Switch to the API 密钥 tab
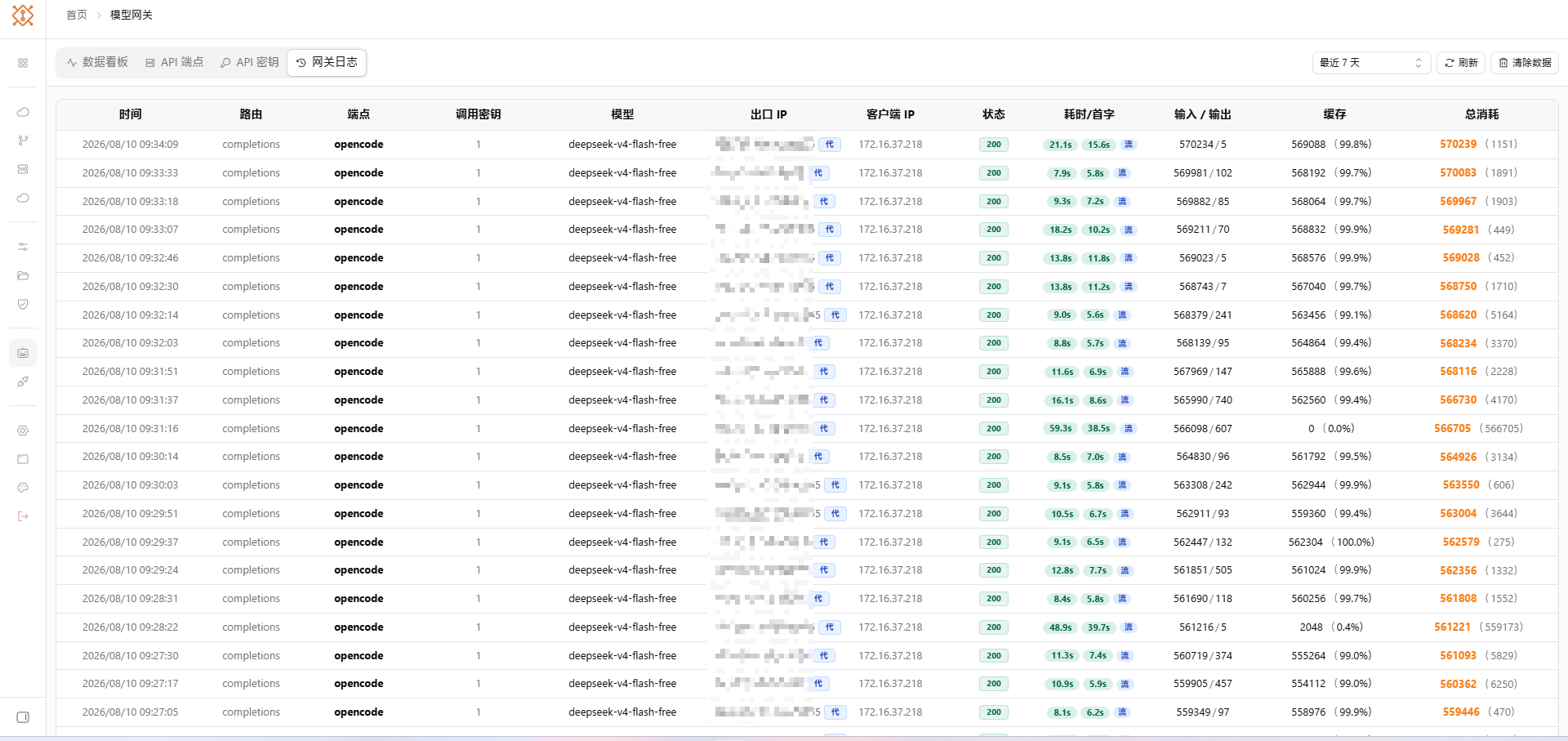The image size is (1568, 741). [x=249, y=62]
